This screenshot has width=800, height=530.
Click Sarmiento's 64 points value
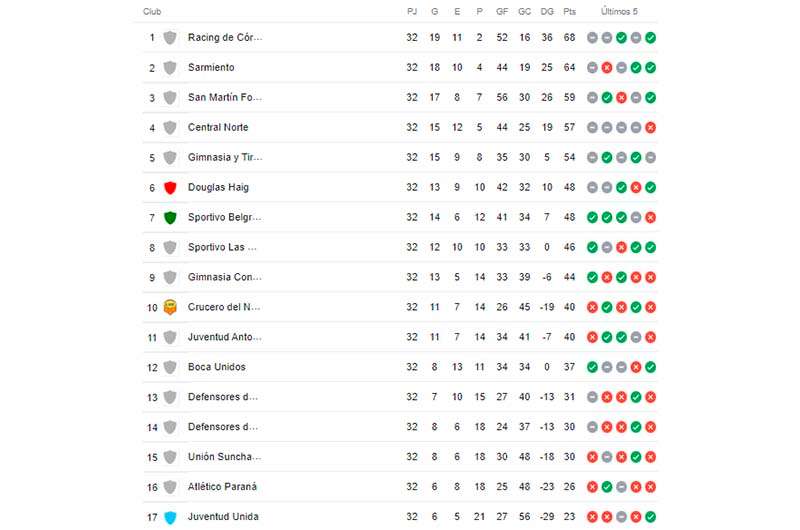tap(569, 67)
